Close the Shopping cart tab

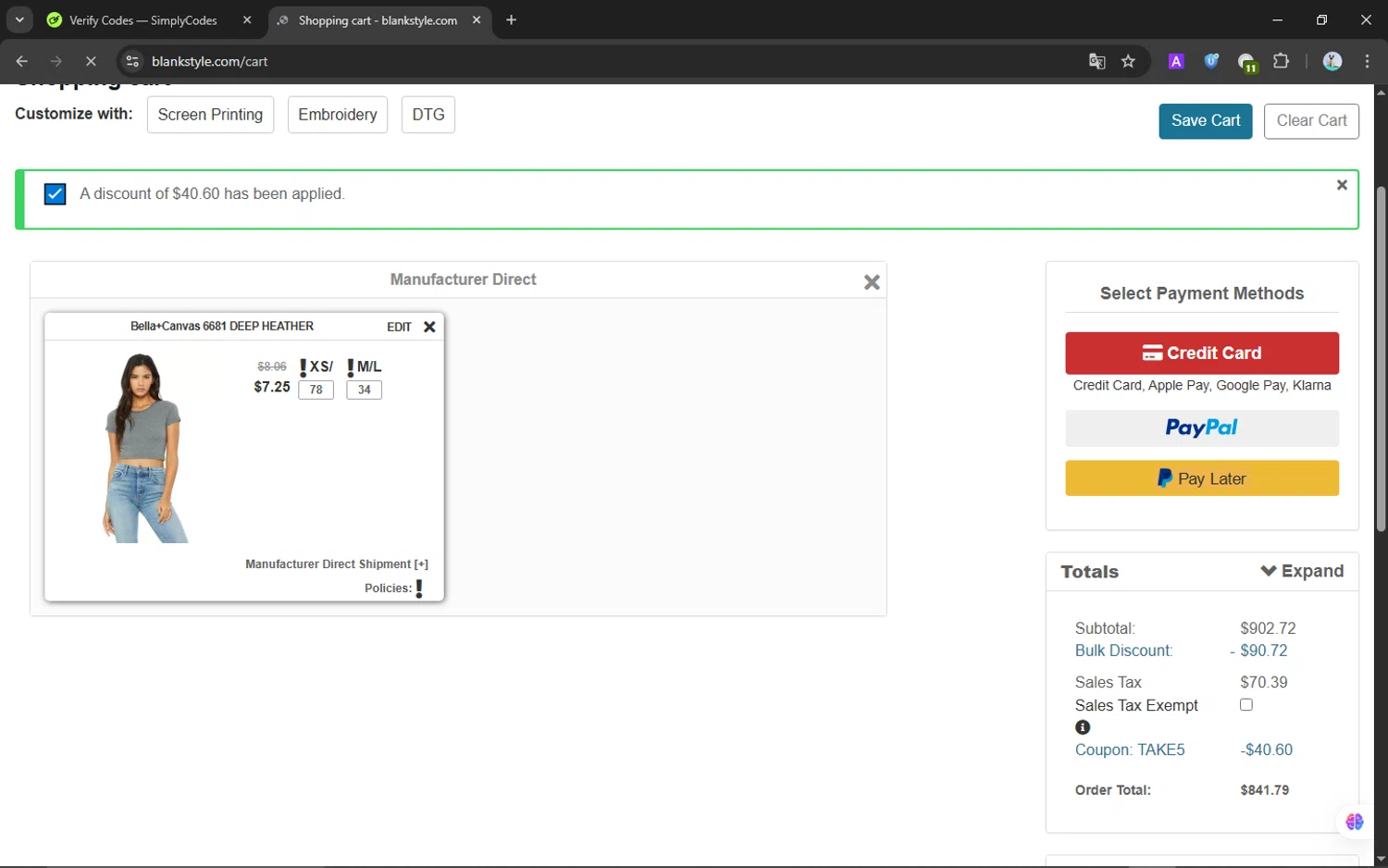click(477, 20)
